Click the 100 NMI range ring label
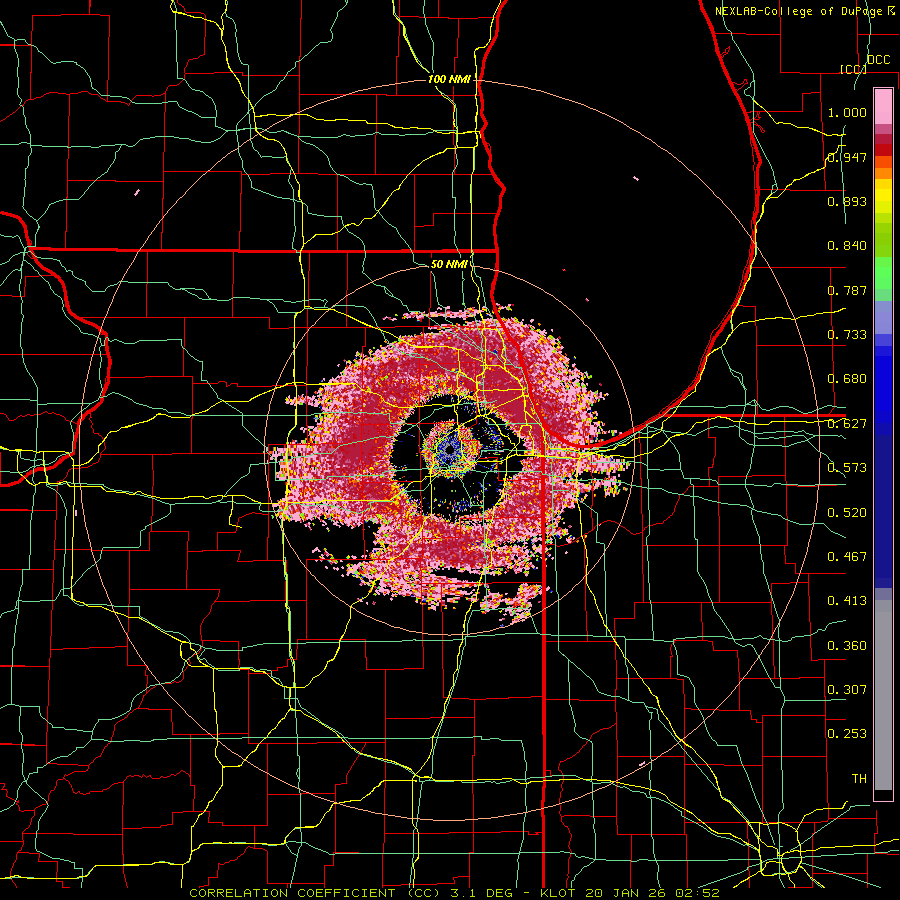 click(x=449, y=79)
